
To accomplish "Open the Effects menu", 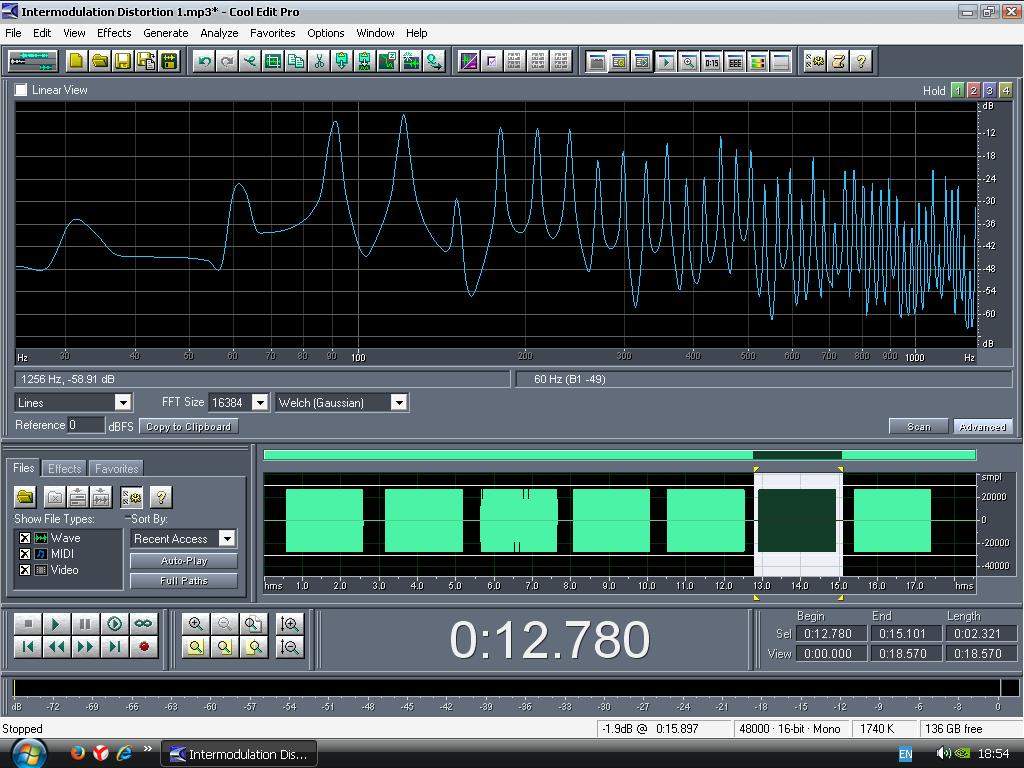I will point(114,33).
